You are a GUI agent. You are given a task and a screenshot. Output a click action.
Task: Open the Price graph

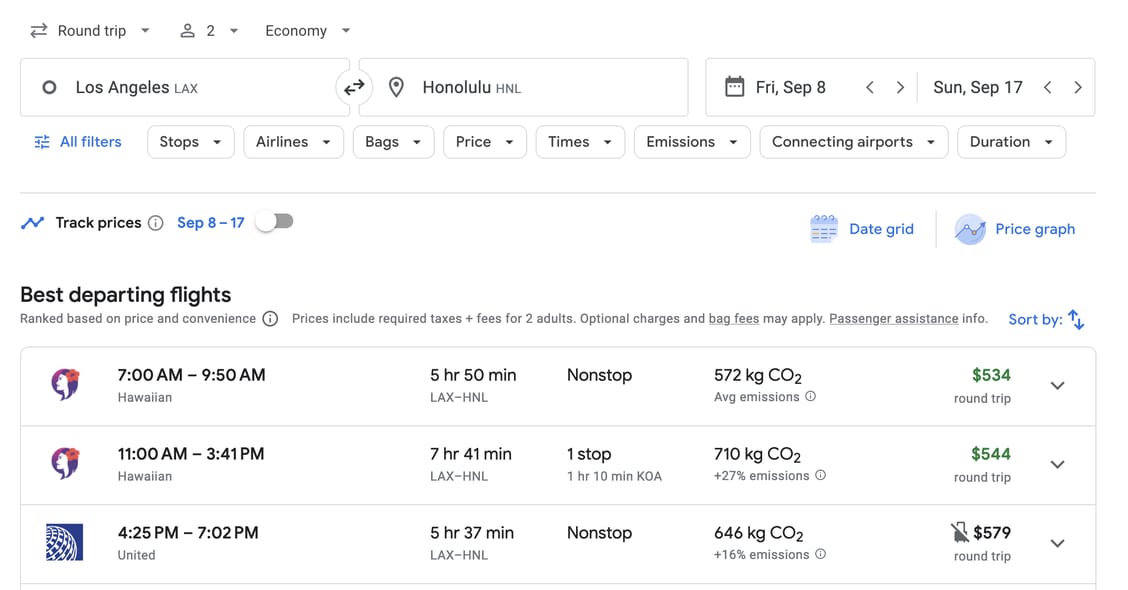(1015, 229)
